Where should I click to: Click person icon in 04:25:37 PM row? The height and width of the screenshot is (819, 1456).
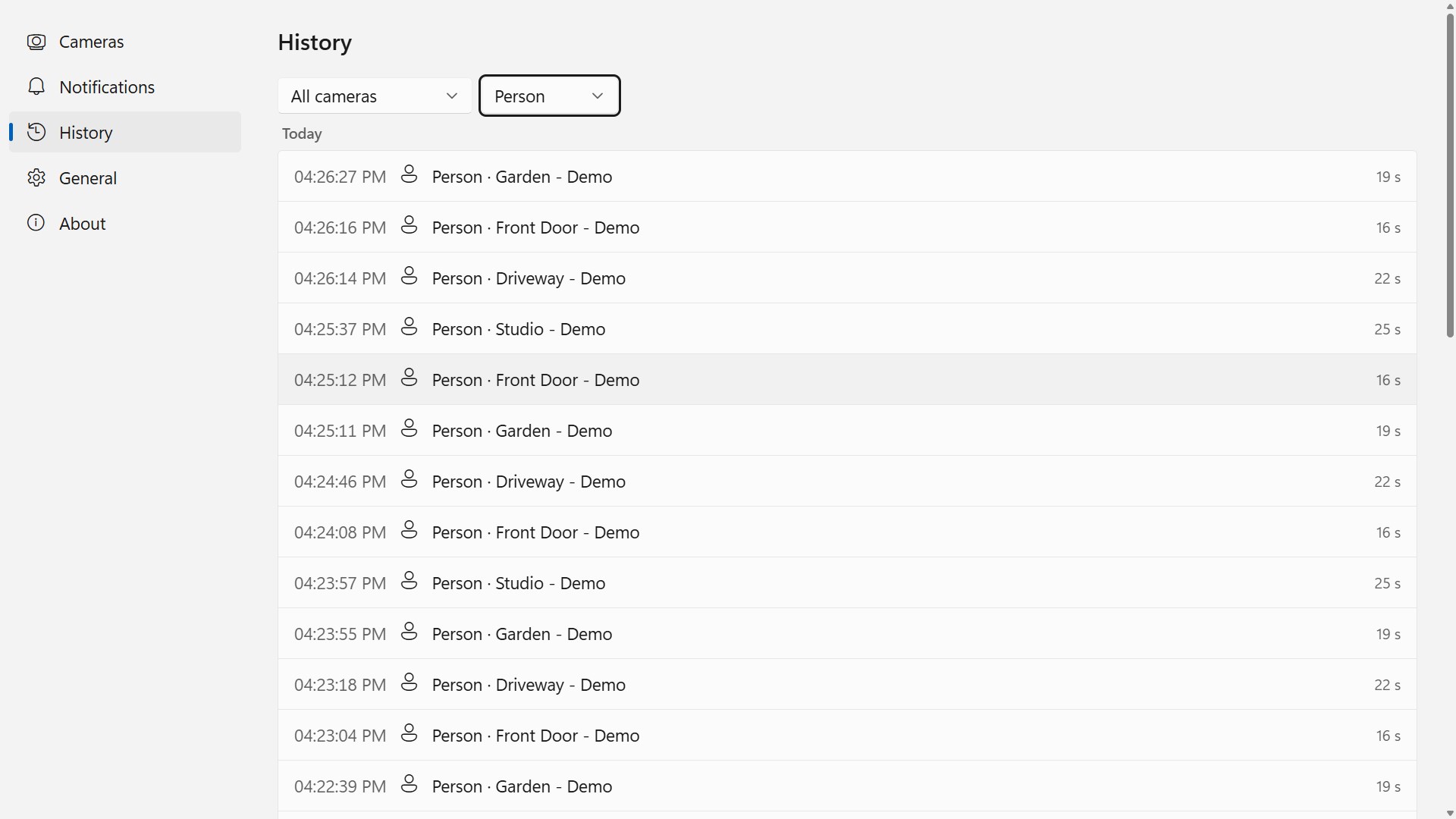[409, 328]
